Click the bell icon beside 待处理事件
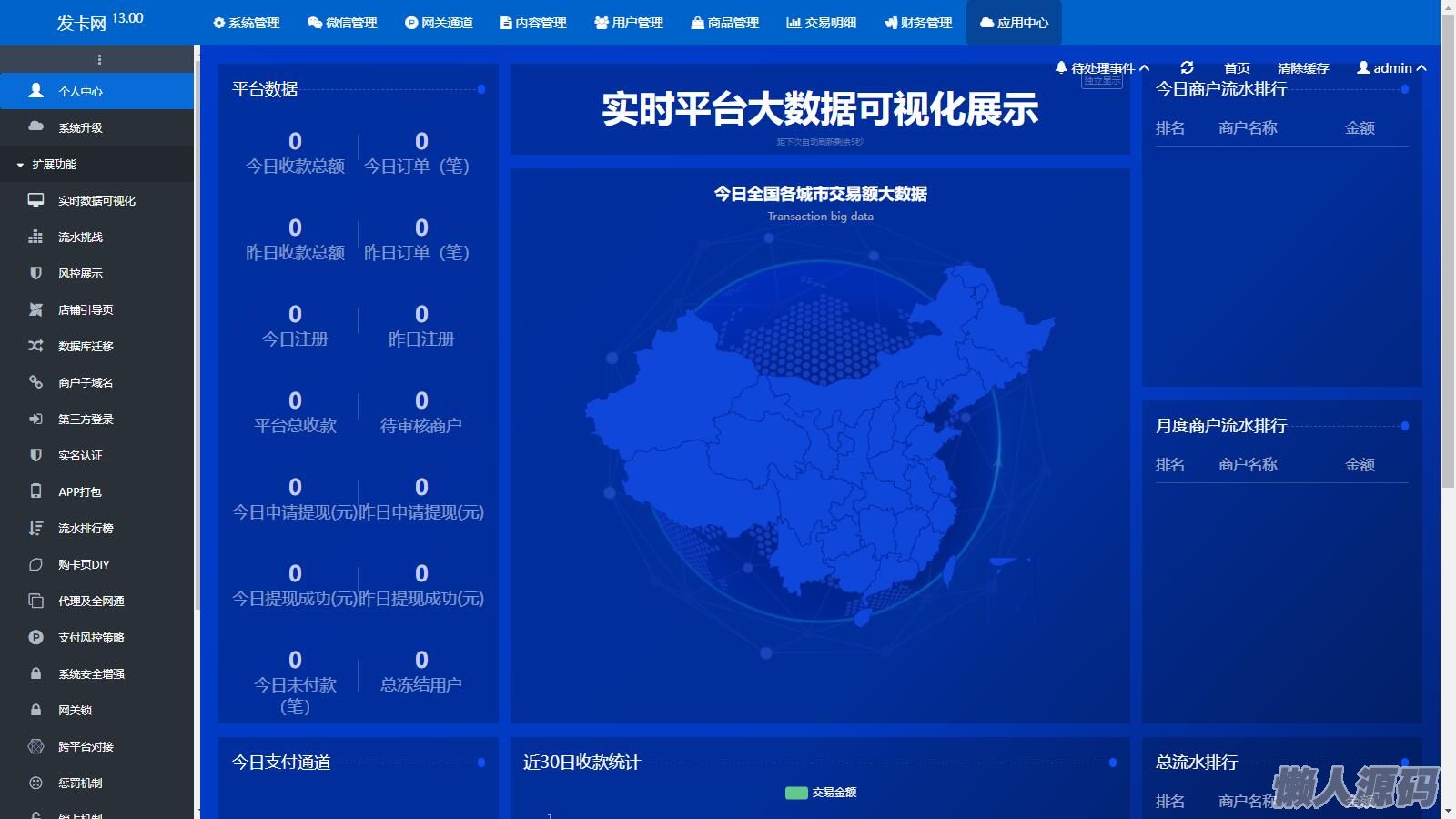Image resolution: width=1456 pixels, height=819 pixels. point(1061,67)
